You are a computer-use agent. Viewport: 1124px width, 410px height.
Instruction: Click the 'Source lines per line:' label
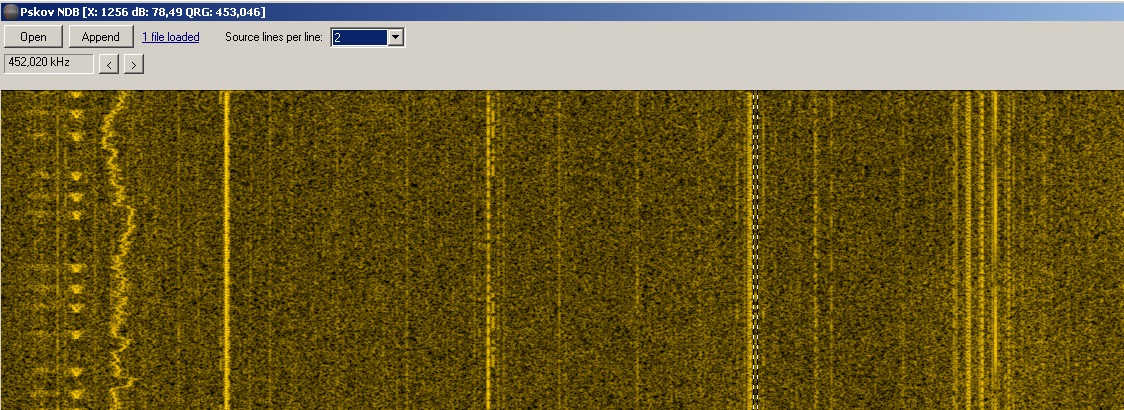[274, 37]
